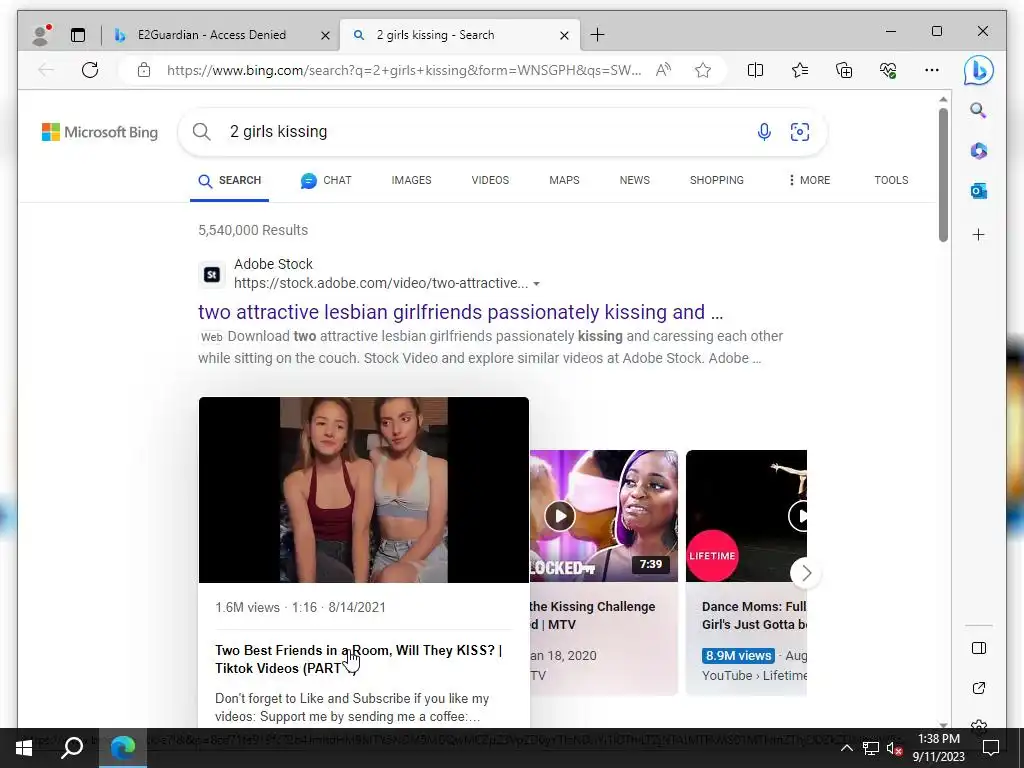This screenshot has width=1024, height=768.
Task: Click the sidebar search icon
Action: tap(978, 110)
